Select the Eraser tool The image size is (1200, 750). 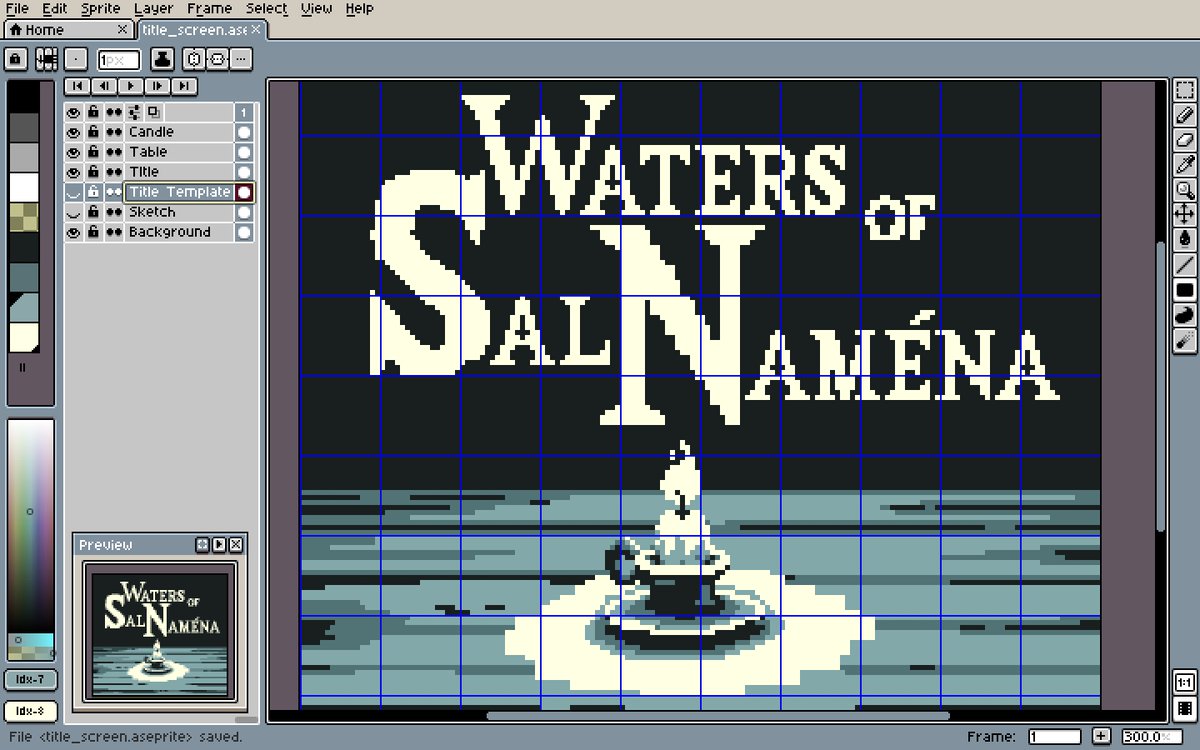coord(1185,140)
